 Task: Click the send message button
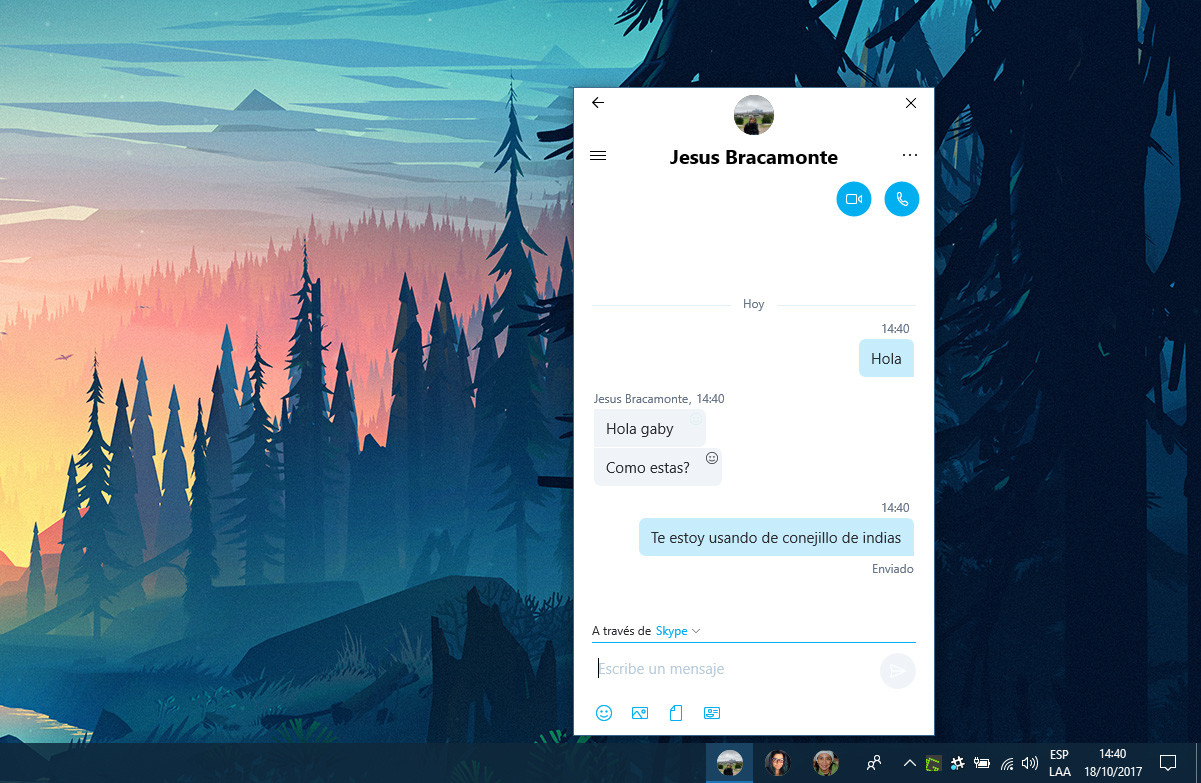898,671
